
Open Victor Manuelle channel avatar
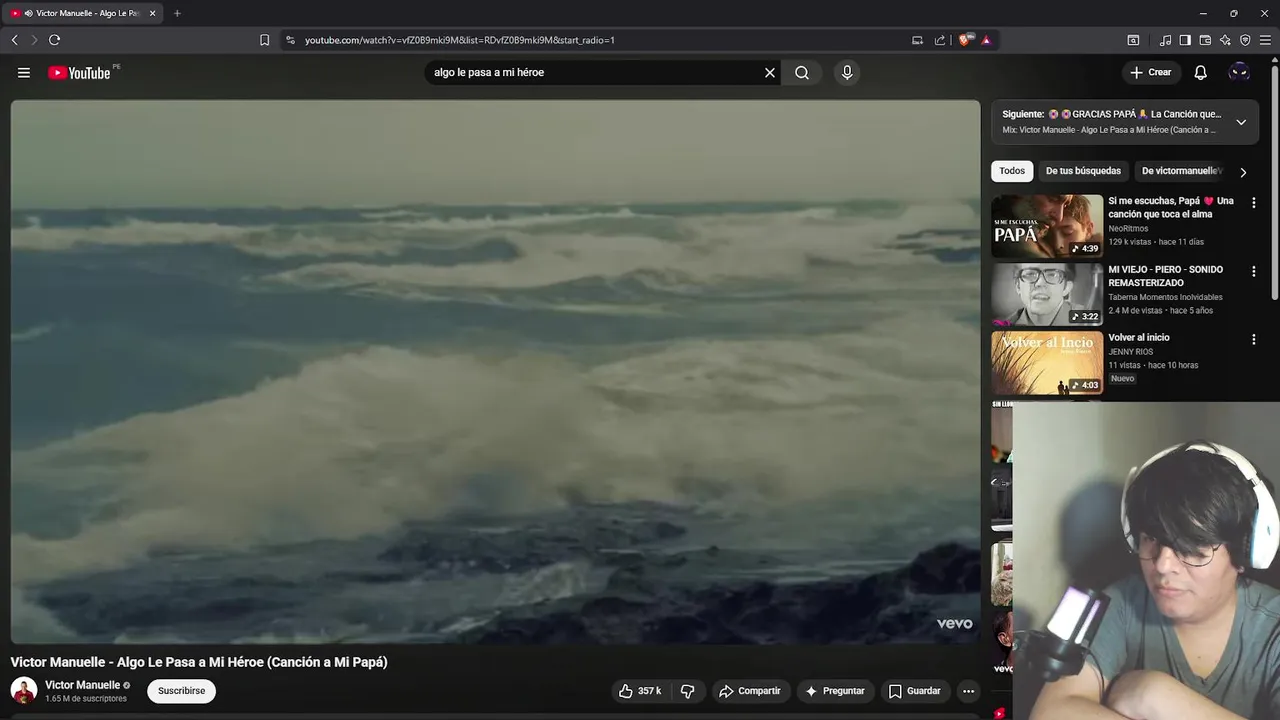click(x=24, y=690)
